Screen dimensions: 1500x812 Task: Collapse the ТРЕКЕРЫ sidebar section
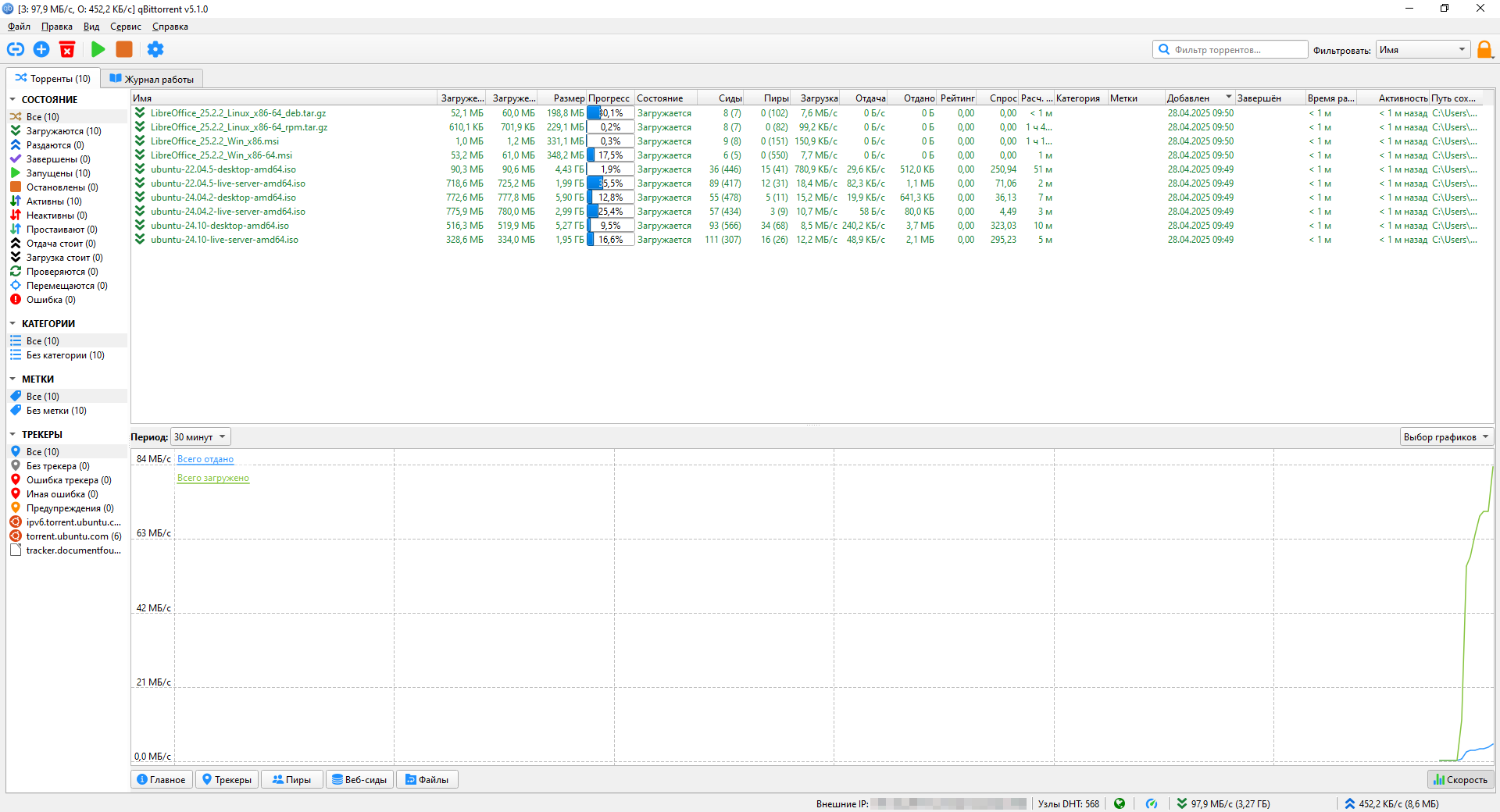(12, 435)
